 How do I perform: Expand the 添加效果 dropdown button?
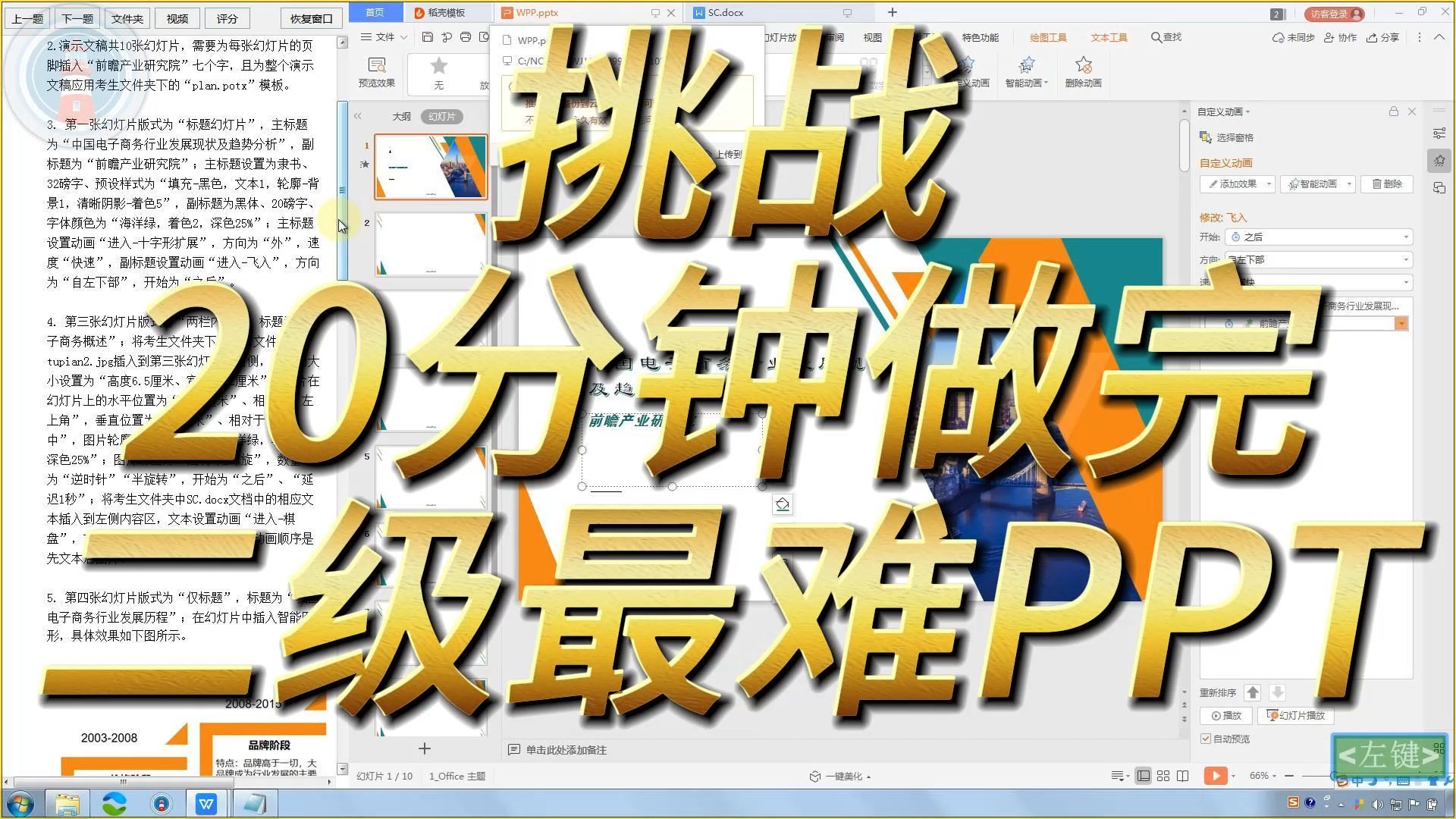click(1268, 184)
